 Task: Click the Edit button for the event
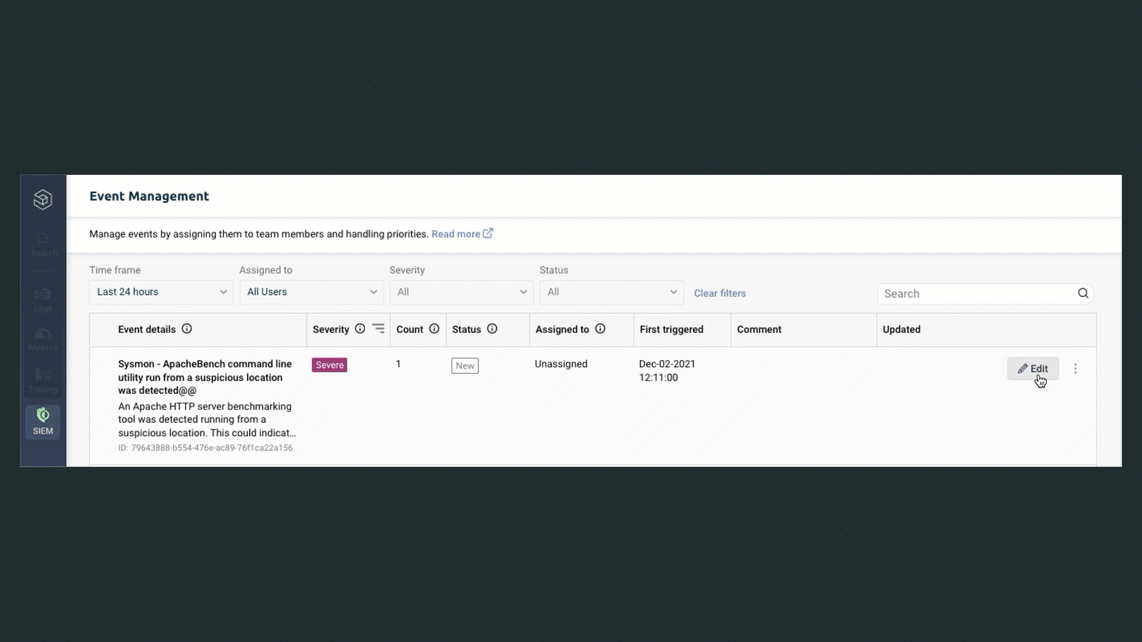click(1032, 369)
